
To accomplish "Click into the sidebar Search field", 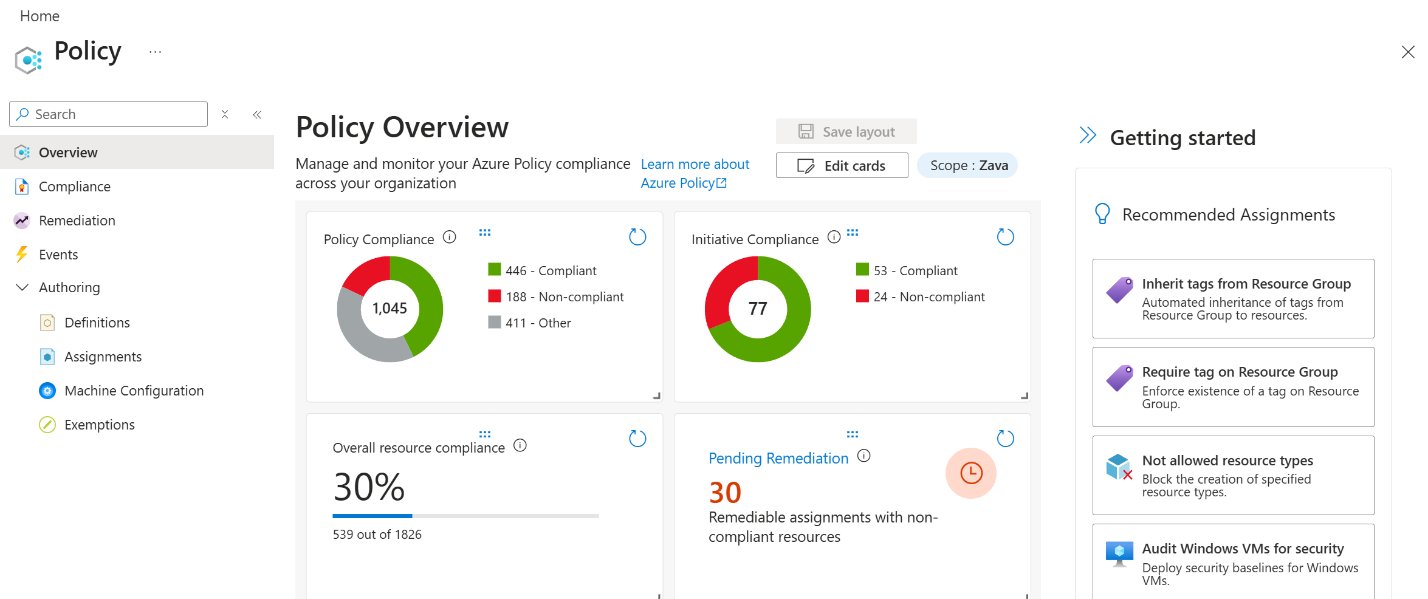I will tap(115, 114).
